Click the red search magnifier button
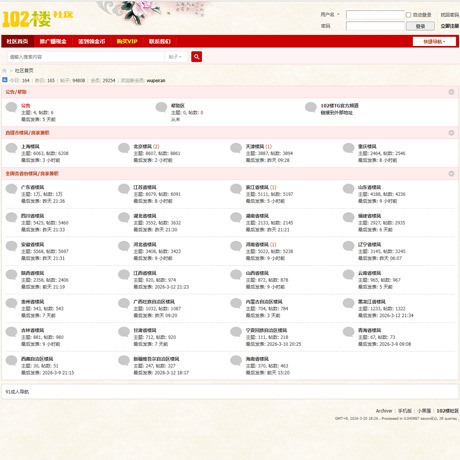 point(196,57)
